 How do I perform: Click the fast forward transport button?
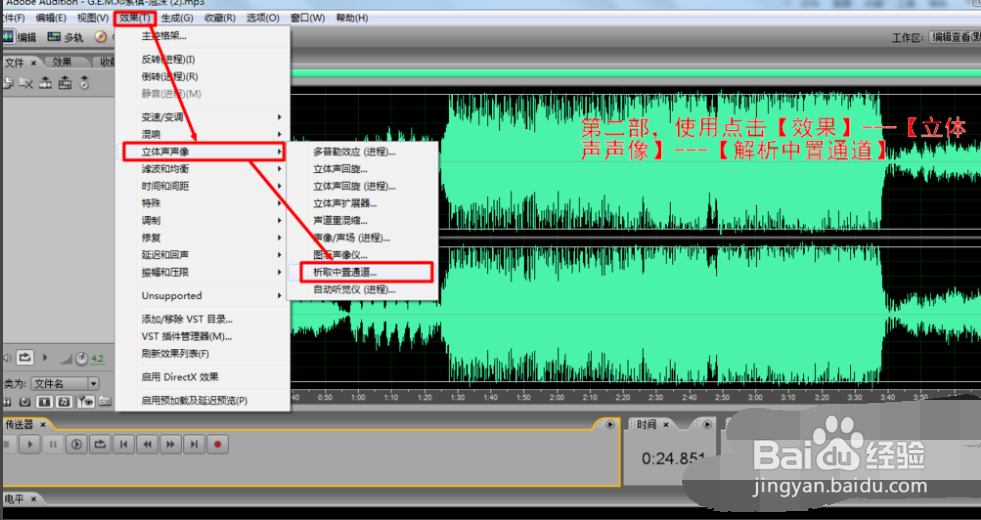171,444
